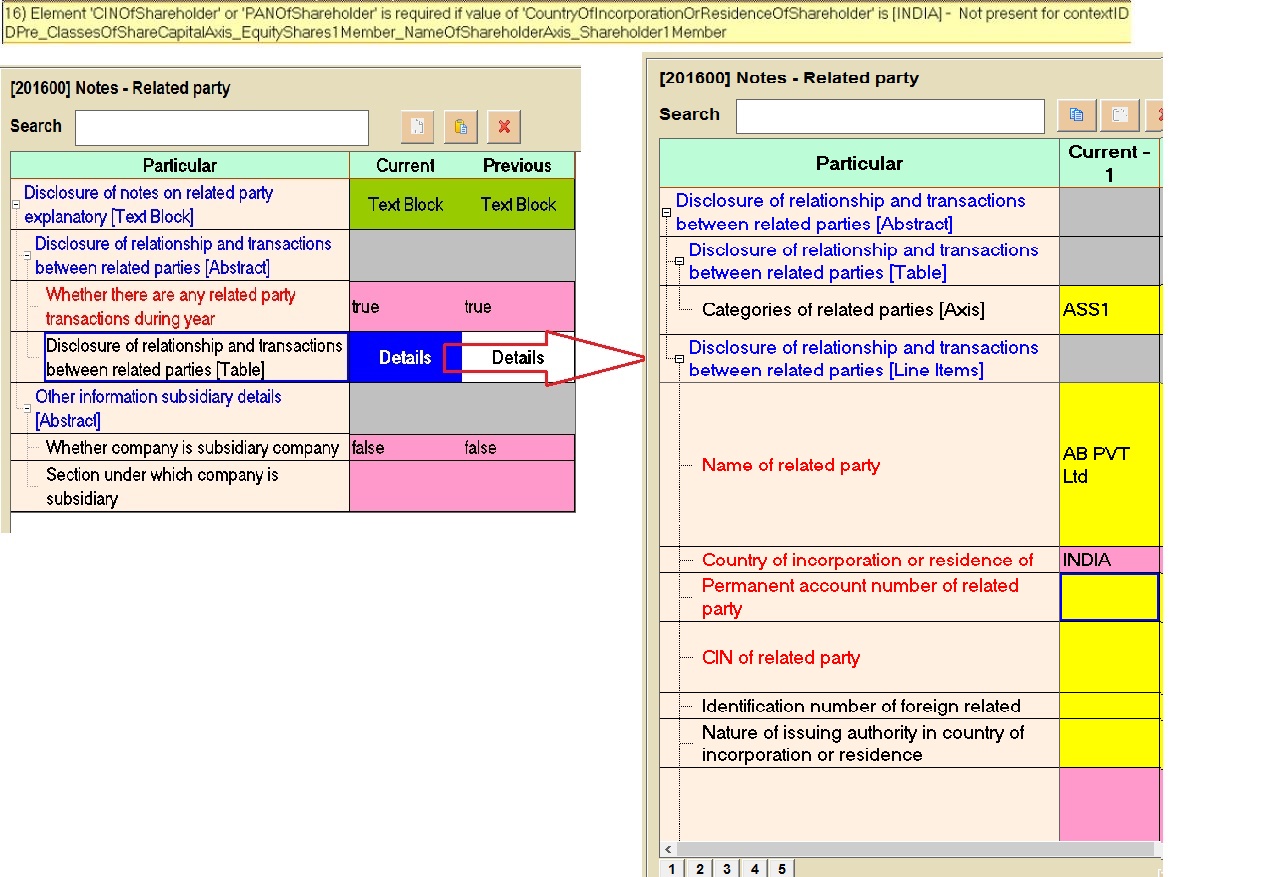
Task: Click the Details button under Previous column
Action: click(517, 357)
